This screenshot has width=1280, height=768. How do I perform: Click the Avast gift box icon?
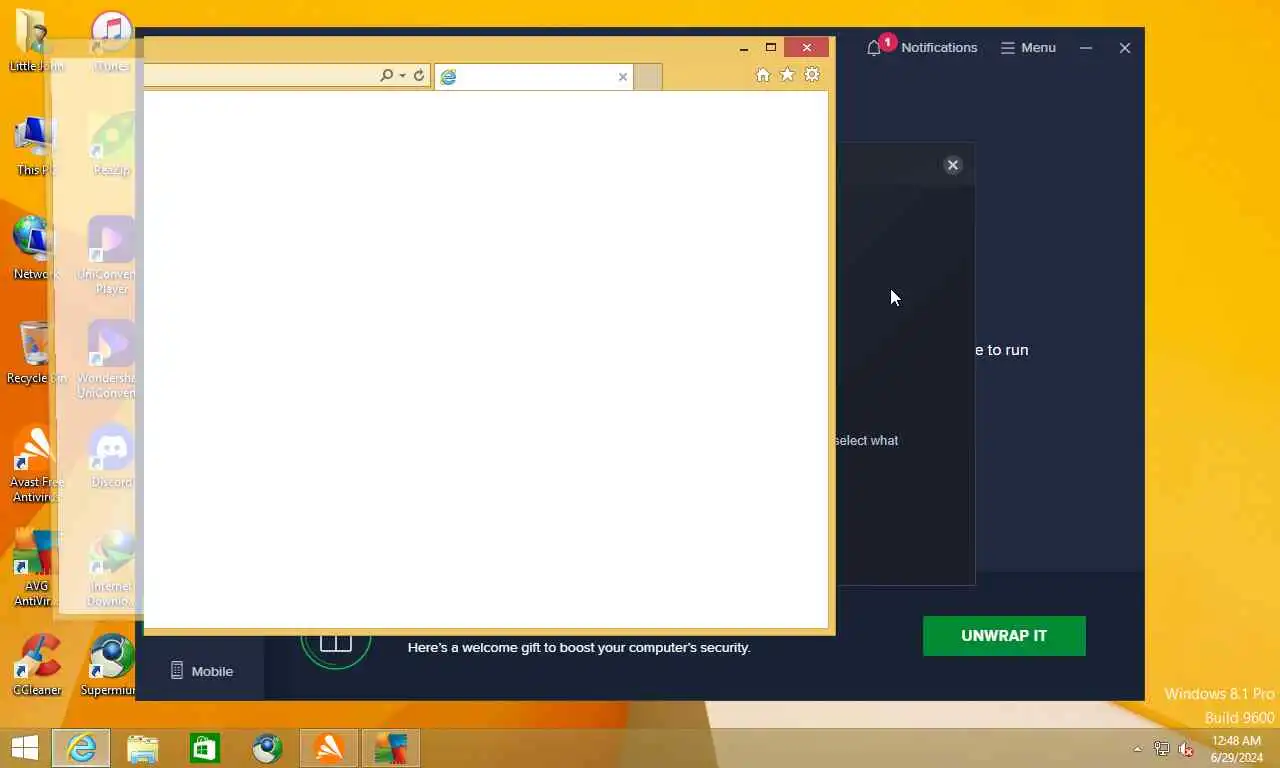coord(336,643)
